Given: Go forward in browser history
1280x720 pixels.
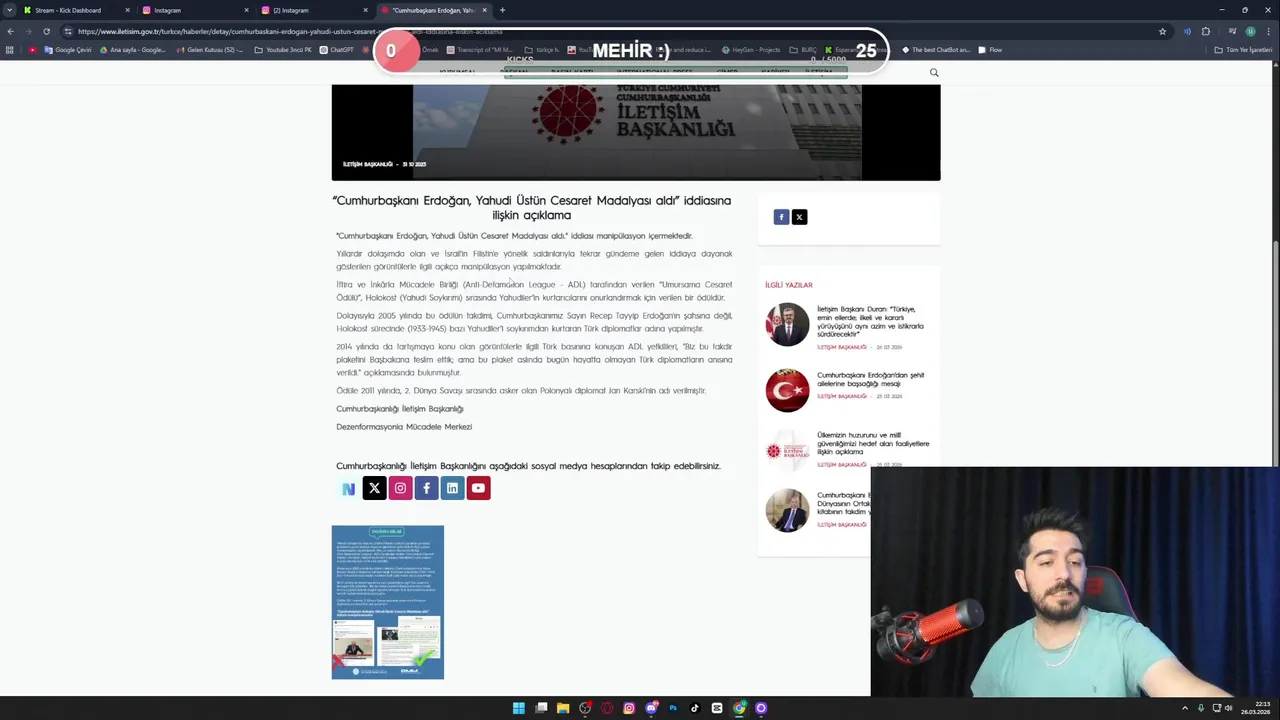Looking at the screenshot, I should pyautogui.click(x=28, y=31).
